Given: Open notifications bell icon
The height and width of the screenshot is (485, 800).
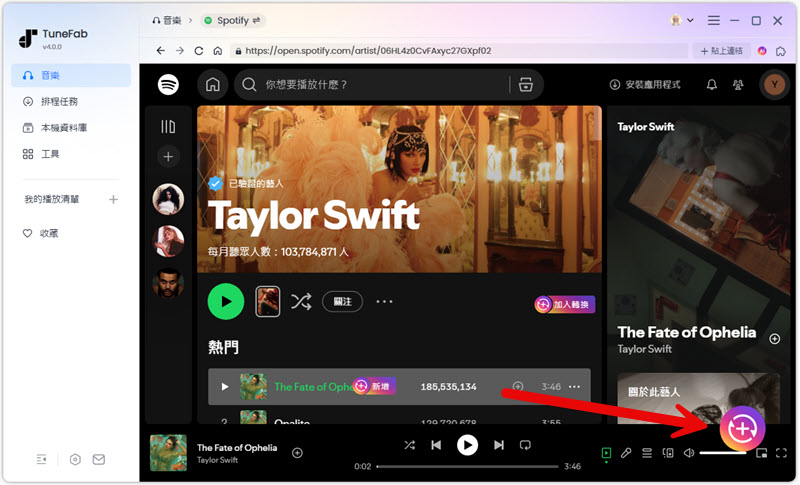Looking at the screenshot, I should point(712,85).
